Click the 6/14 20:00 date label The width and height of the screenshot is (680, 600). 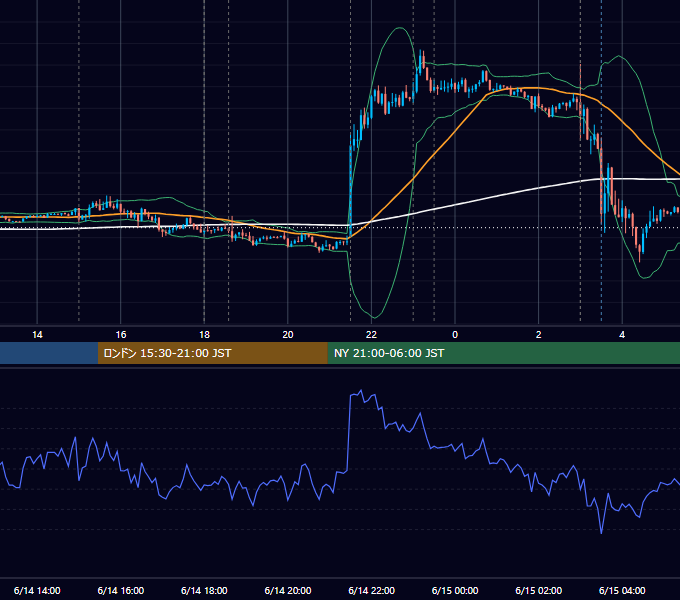pos(288,590)
